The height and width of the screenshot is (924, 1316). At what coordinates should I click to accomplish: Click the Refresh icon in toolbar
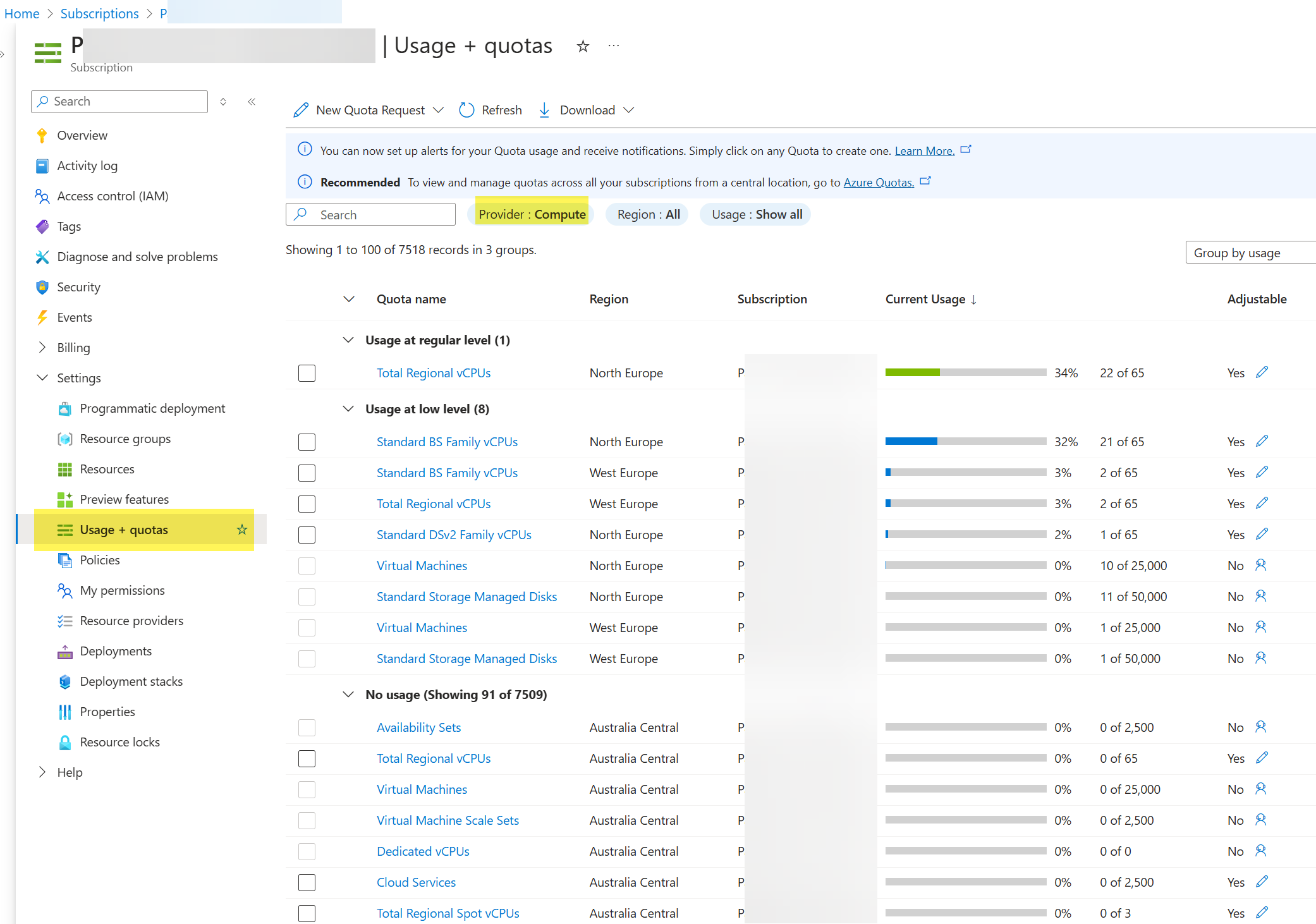[466, 110]
